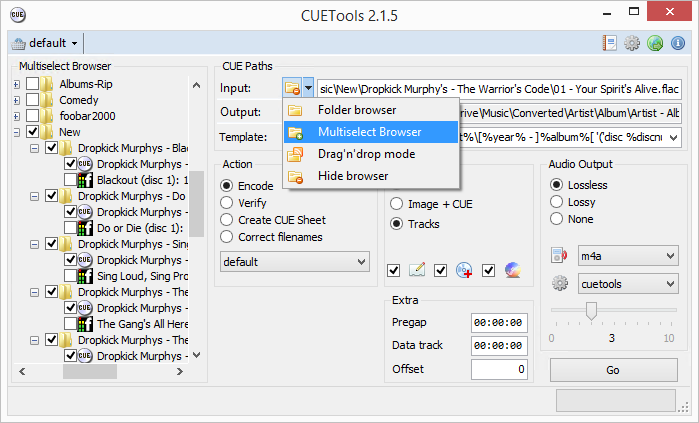The height and width of the screenshot is (423, 699).
Task: Click the Data track time field
Action: point(499,345)
